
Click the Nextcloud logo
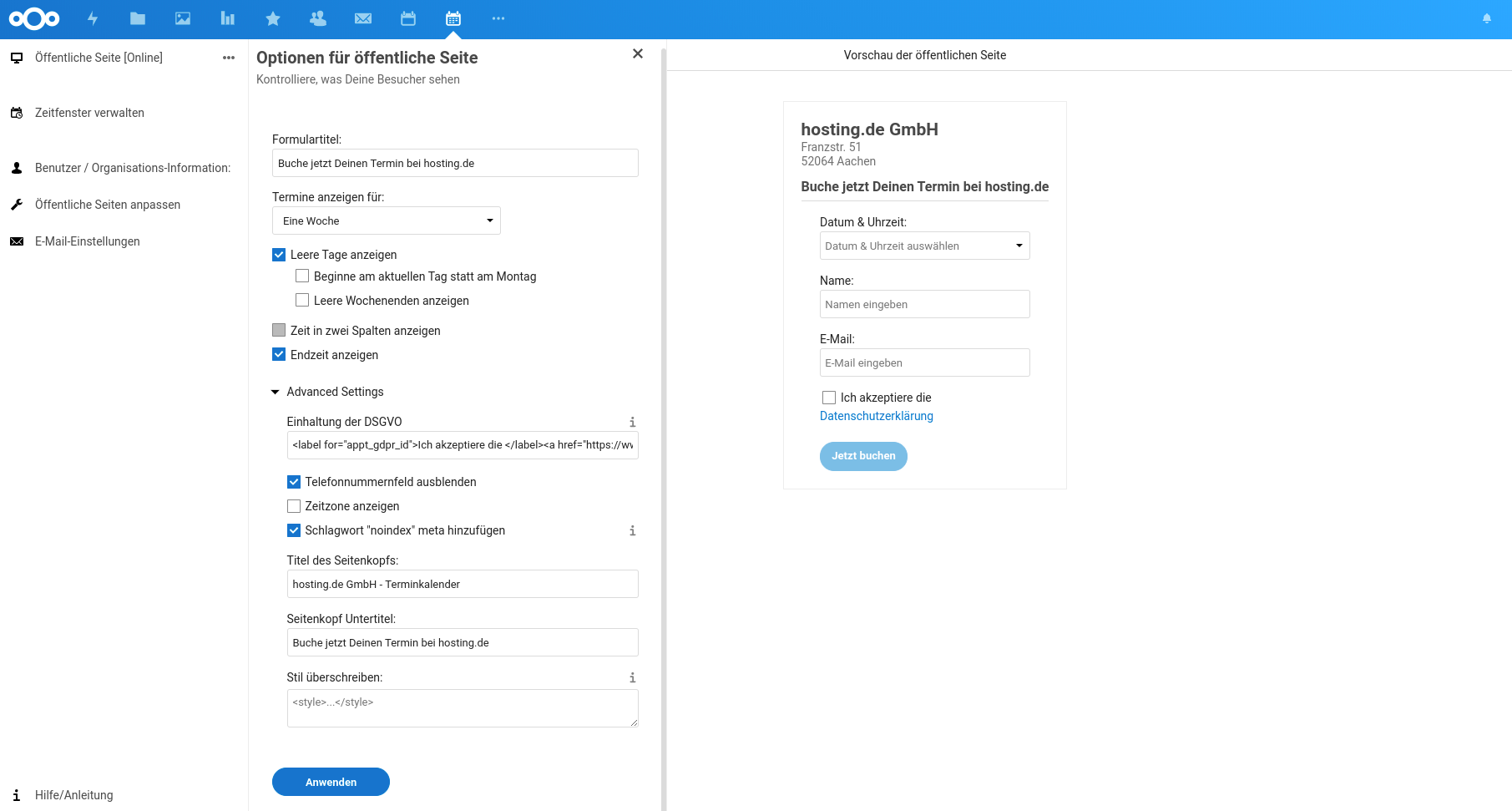coord(34,18)
